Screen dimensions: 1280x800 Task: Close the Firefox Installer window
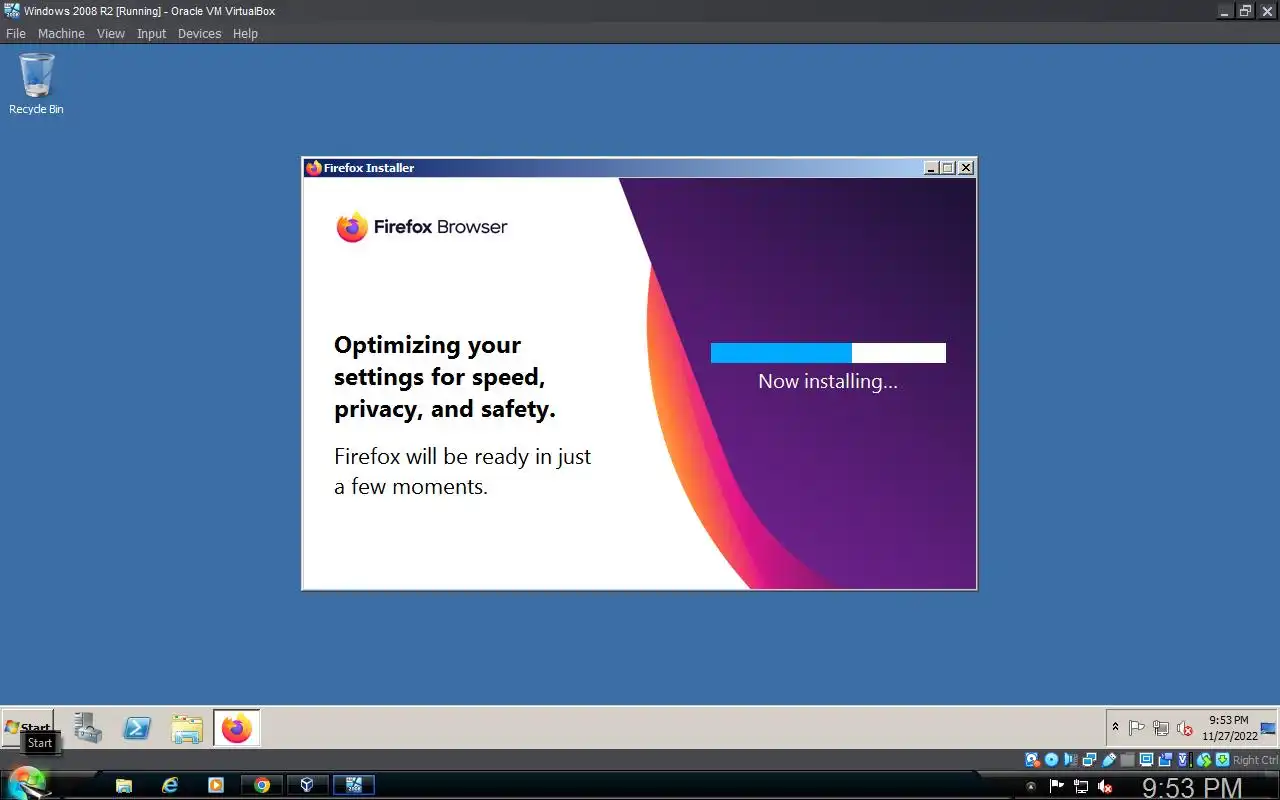click(966, 168)
